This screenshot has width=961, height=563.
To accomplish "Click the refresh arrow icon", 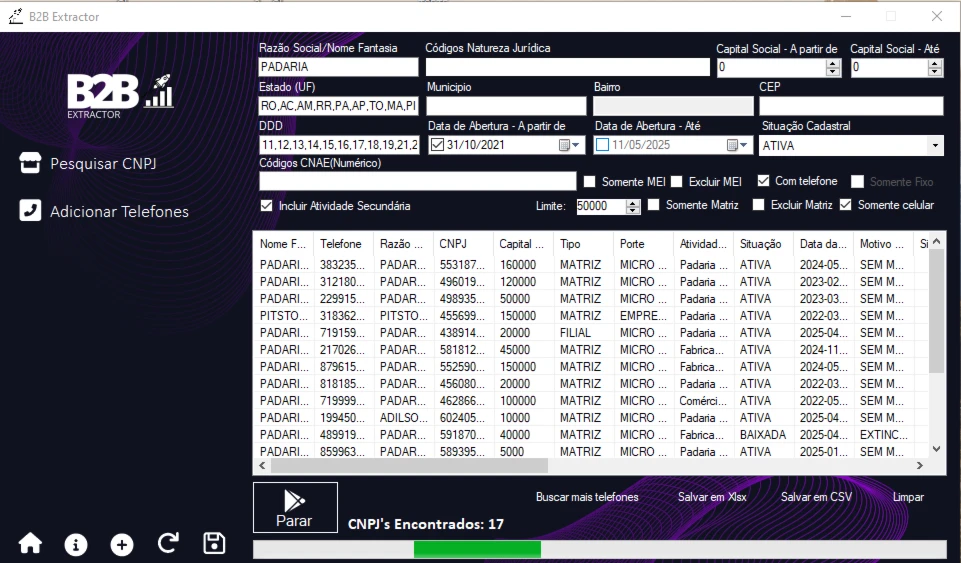I will 168,543.
